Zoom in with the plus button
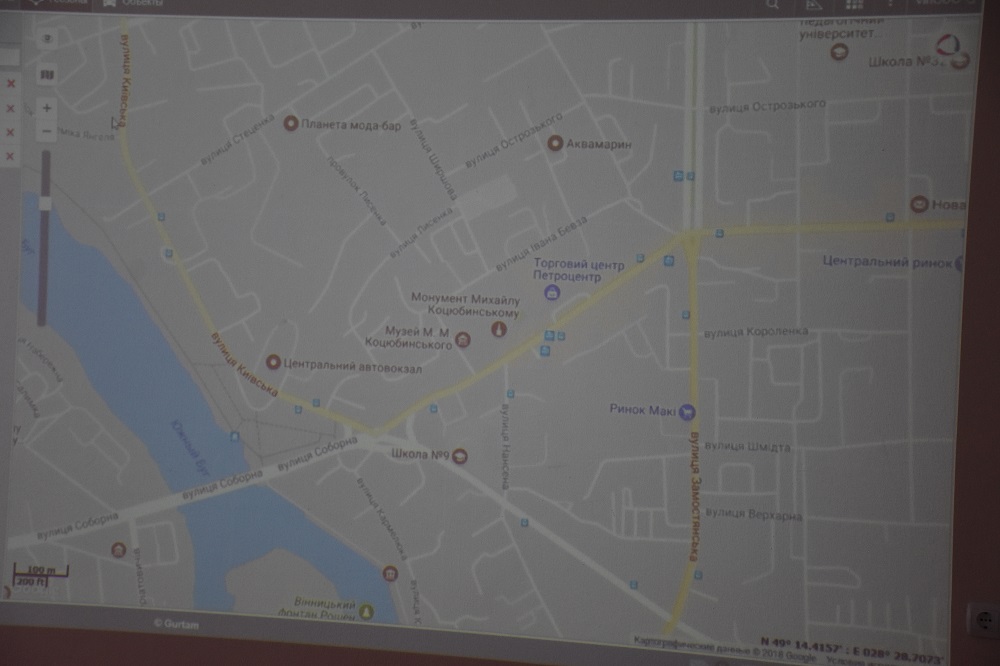This screenshot has width=1000, height=666. (x=47, y=108)
